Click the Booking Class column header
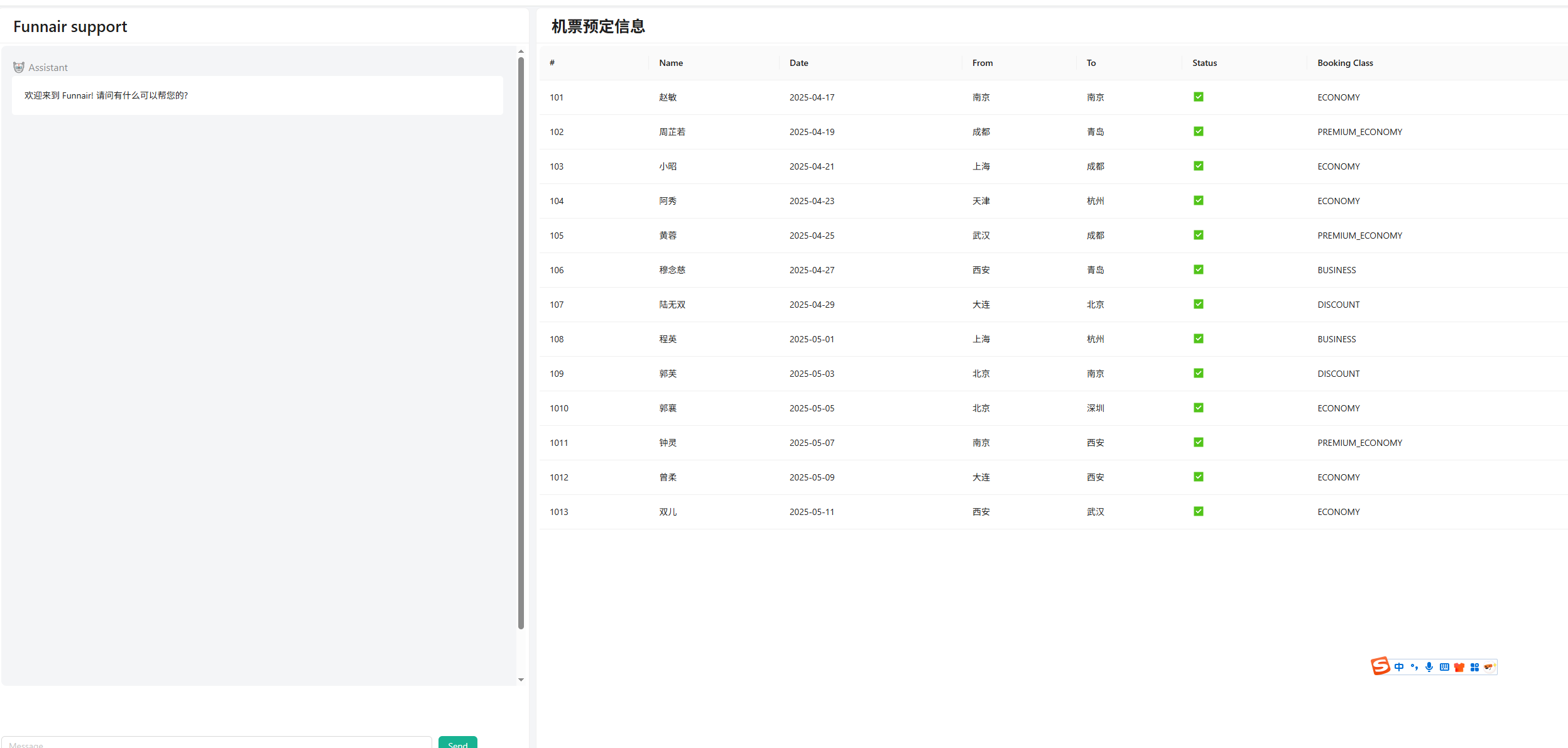 tap(1345, 63)
